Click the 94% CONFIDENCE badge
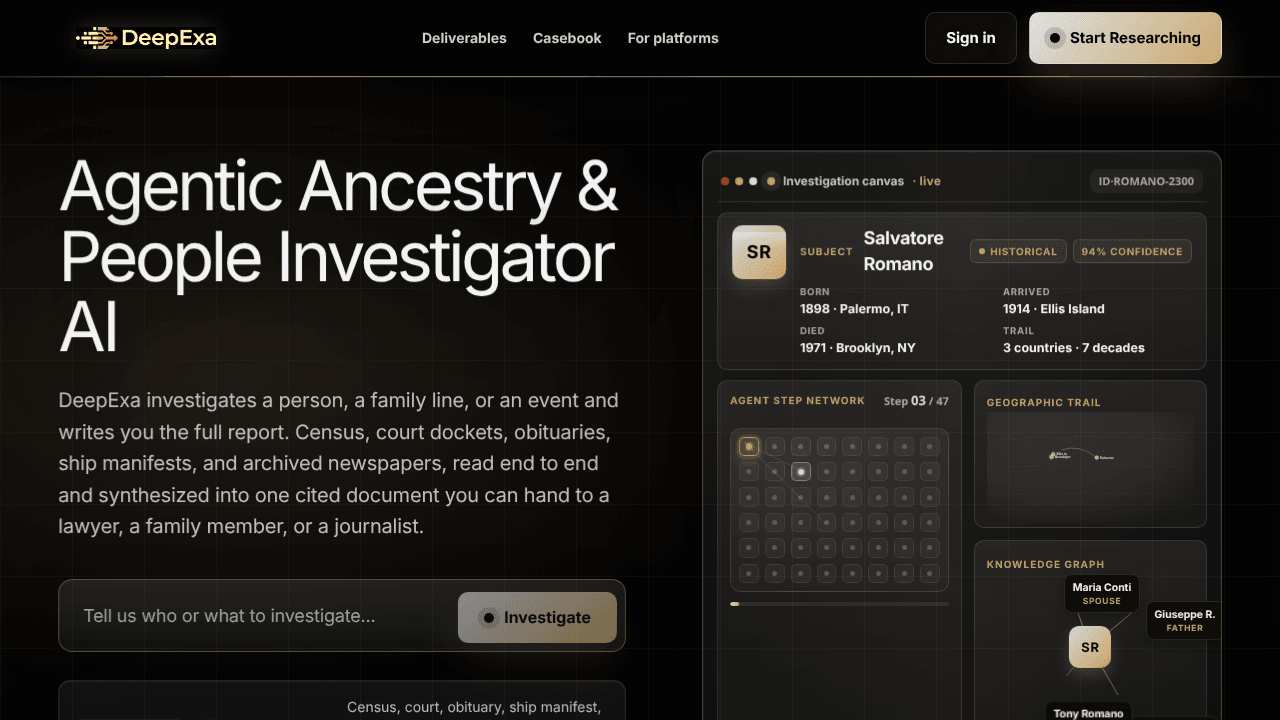Viewport: 1280px width, 720px height. [x=1132, y=251]
